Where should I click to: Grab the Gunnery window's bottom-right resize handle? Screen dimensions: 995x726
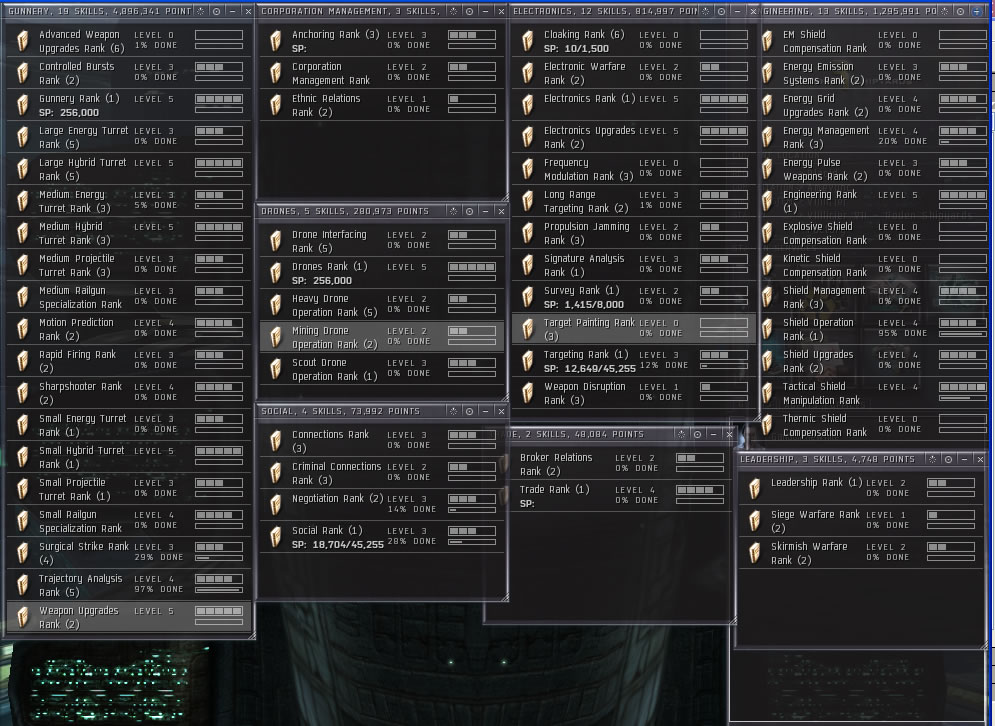click(x=251, y=635)
